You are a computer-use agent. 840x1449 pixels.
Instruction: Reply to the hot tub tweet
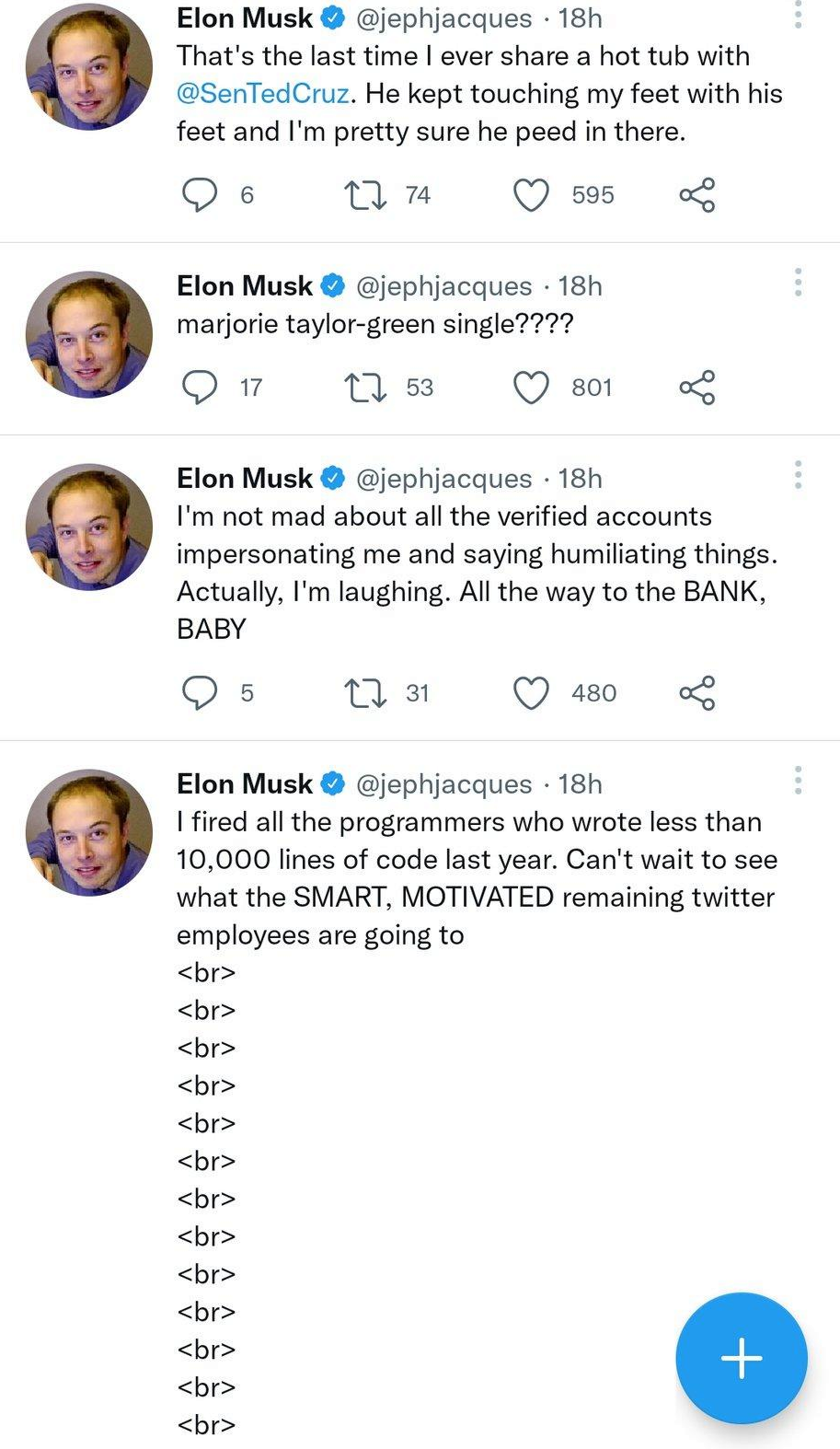click(200, 194)
